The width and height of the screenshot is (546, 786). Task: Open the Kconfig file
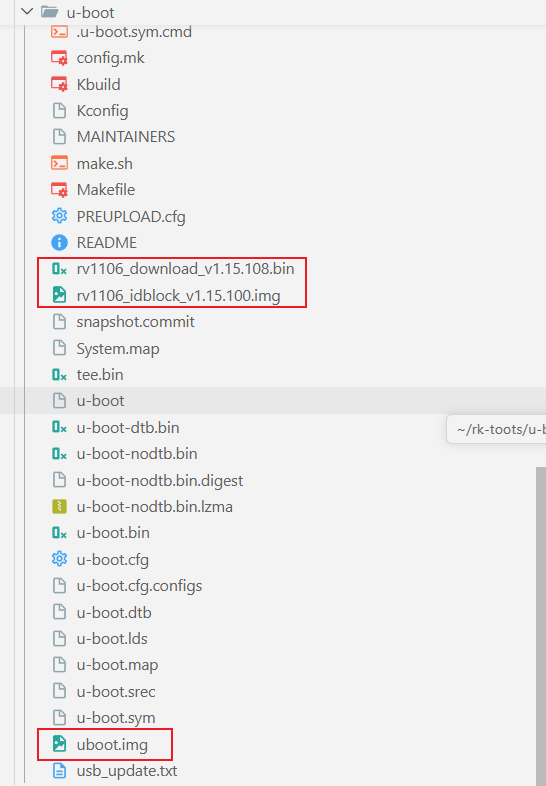[x=102, y=111]
